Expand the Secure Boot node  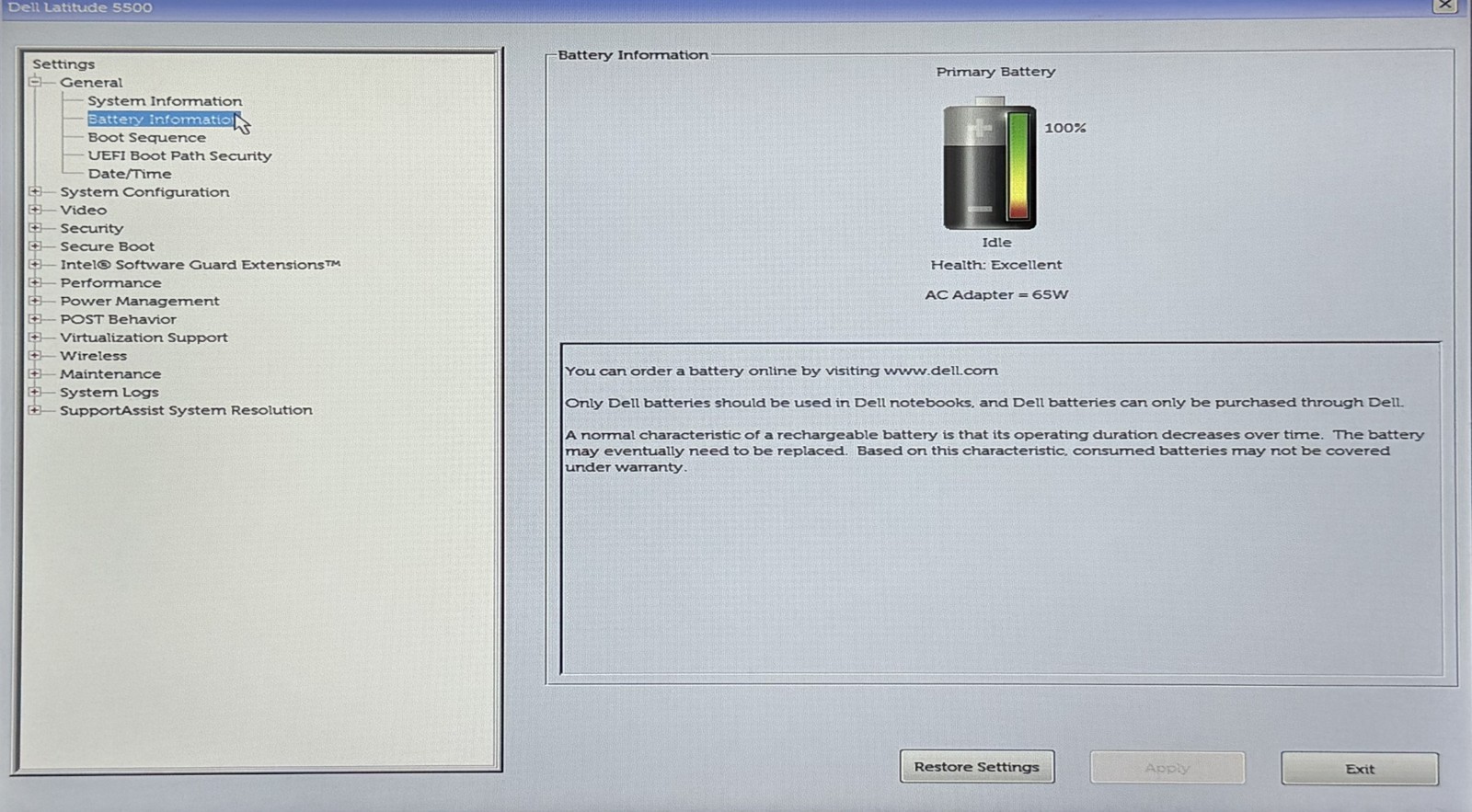click(x=35, y=246)
